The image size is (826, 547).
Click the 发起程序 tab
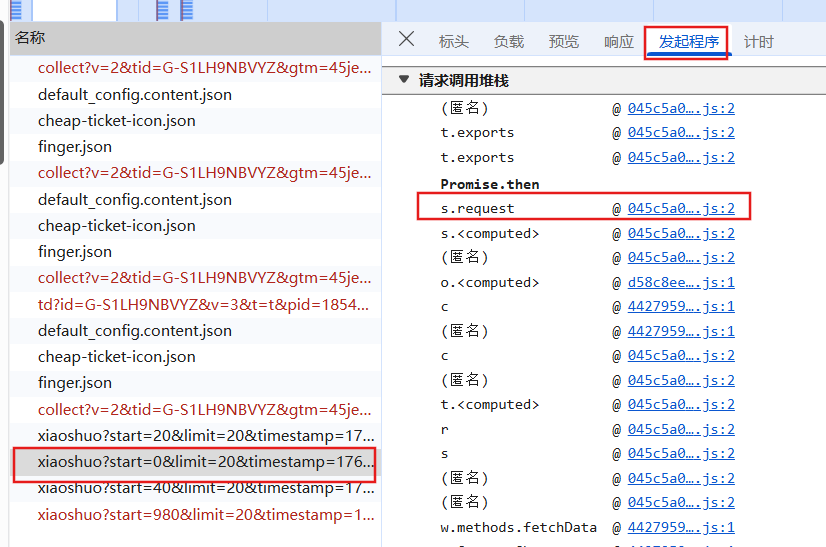(x=688, y=42)
